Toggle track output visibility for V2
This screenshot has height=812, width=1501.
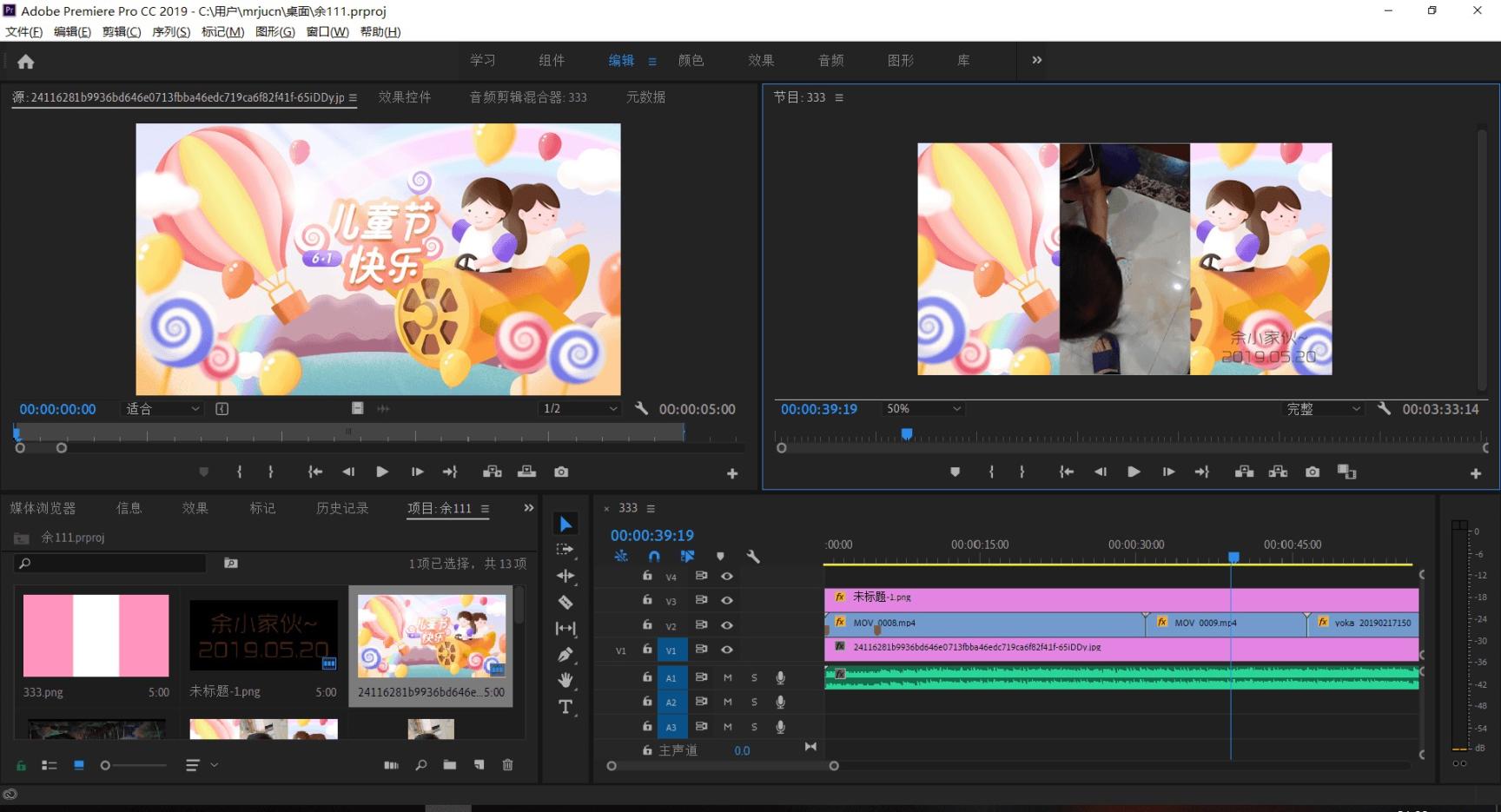[727, 624]
